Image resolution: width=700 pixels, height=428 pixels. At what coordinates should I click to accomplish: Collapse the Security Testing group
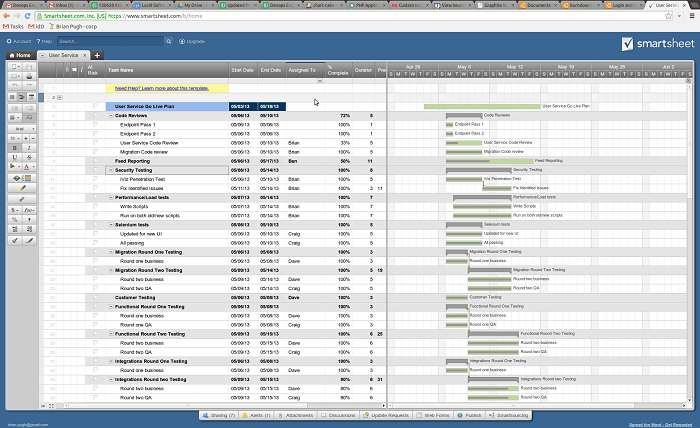point(111,170)
